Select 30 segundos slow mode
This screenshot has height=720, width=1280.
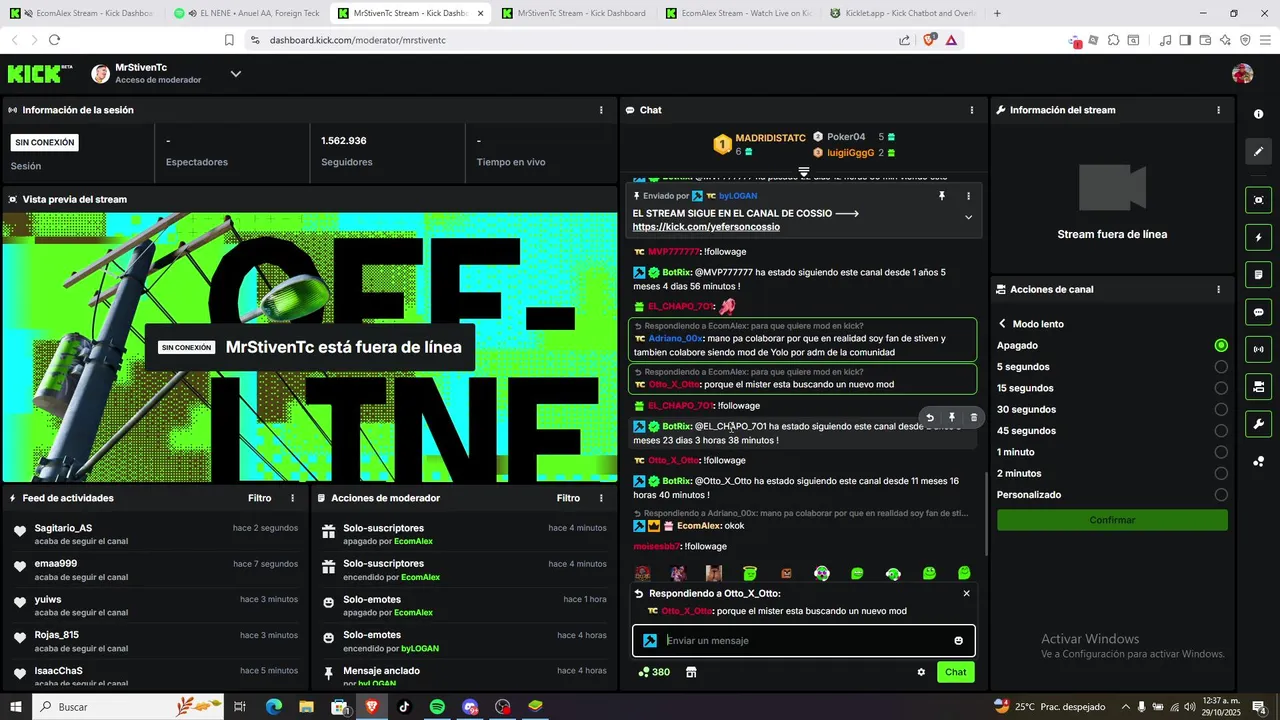[x=1221, y=409]
